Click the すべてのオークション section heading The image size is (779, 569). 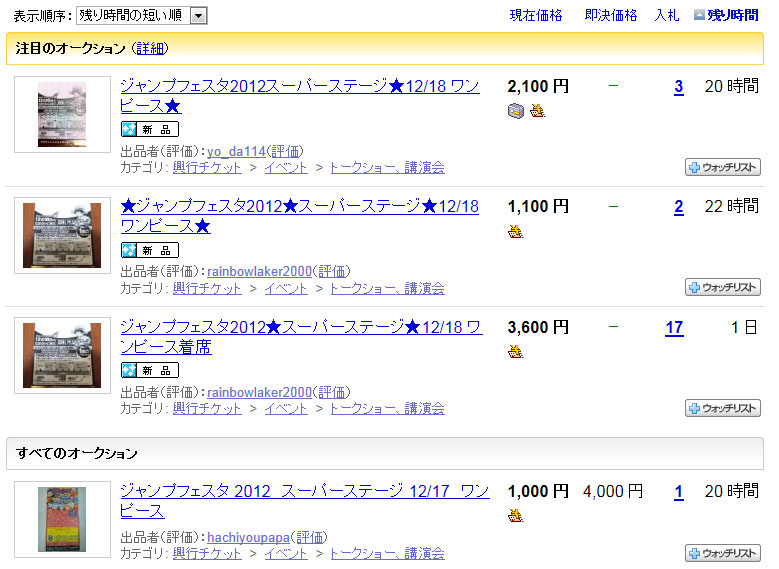77,453
